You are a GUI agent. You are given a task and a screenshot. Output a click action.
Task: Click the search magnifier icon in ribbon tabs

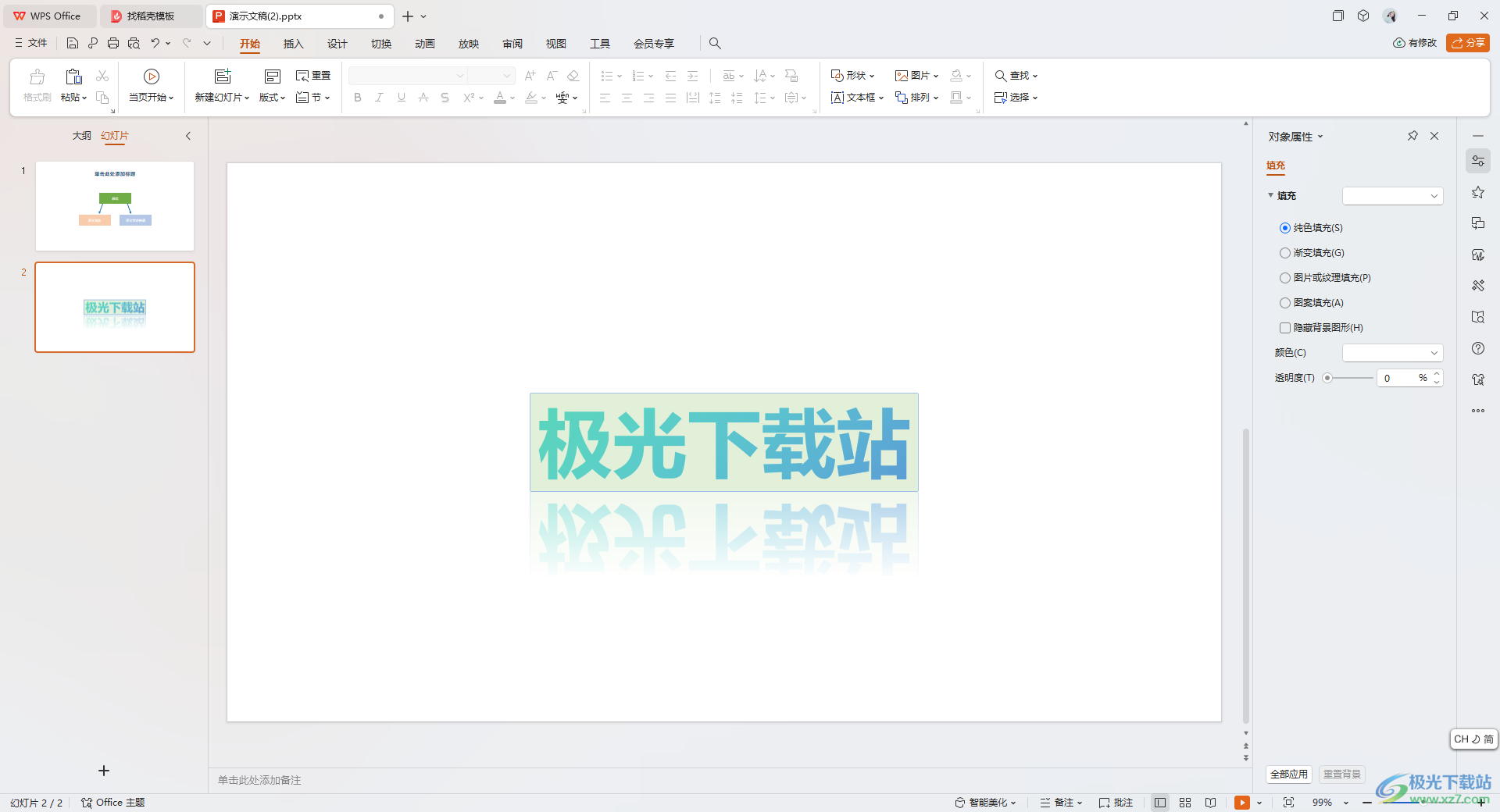coord(715,44)
